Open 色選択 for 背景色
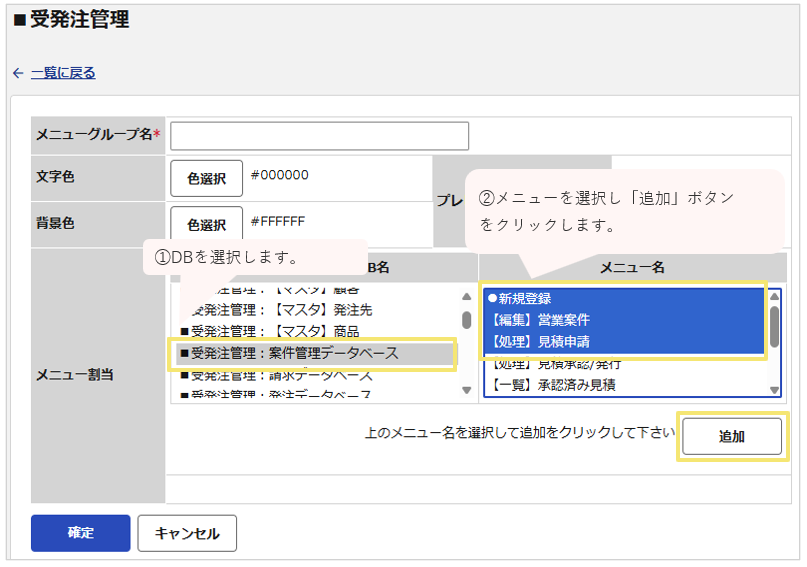Image resolution: width=807 pixels, height=567 pixels. click(x=206, y=224)
